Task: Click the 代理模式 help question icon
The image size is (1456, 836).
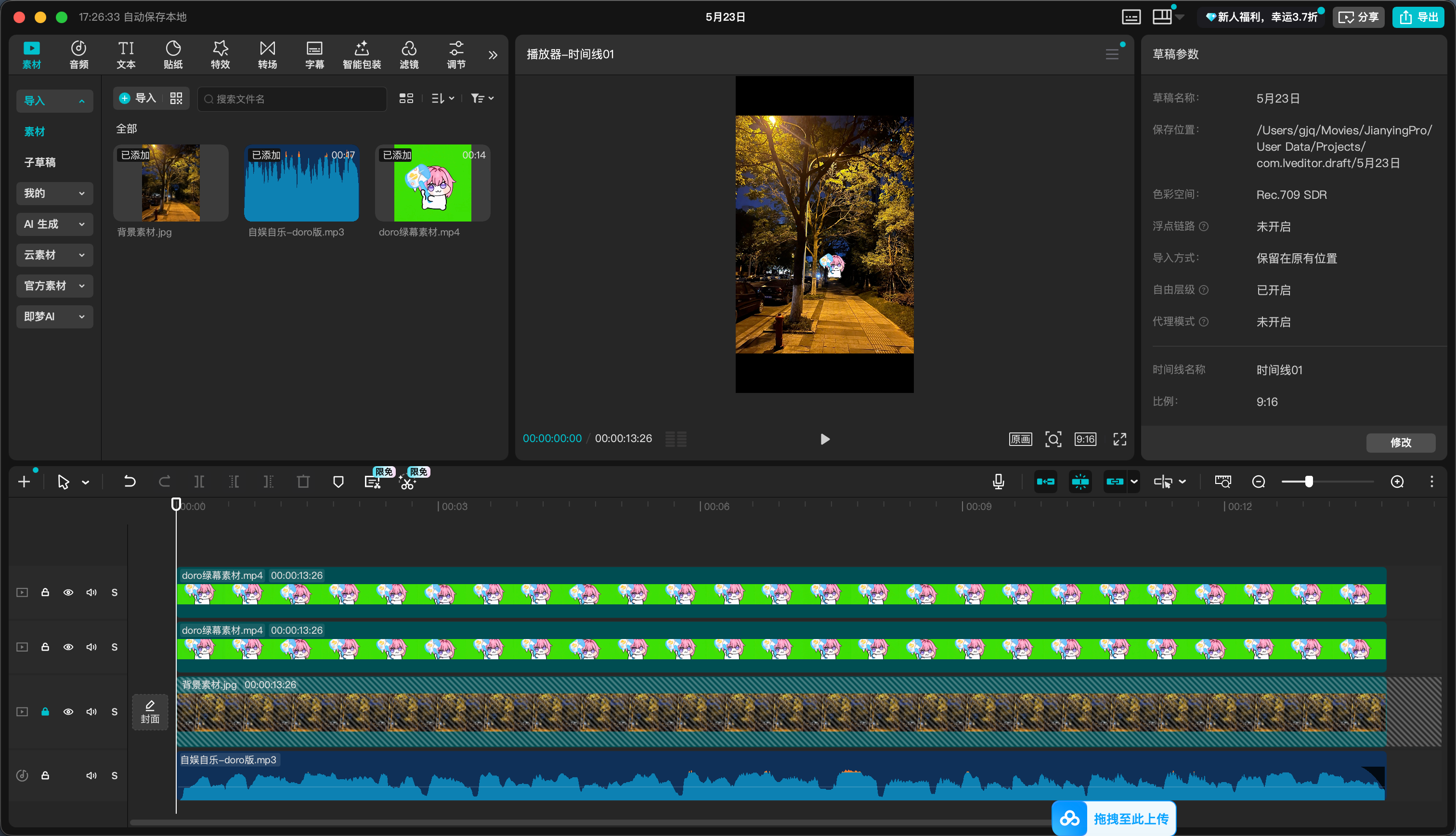Action: point(1204,322)
